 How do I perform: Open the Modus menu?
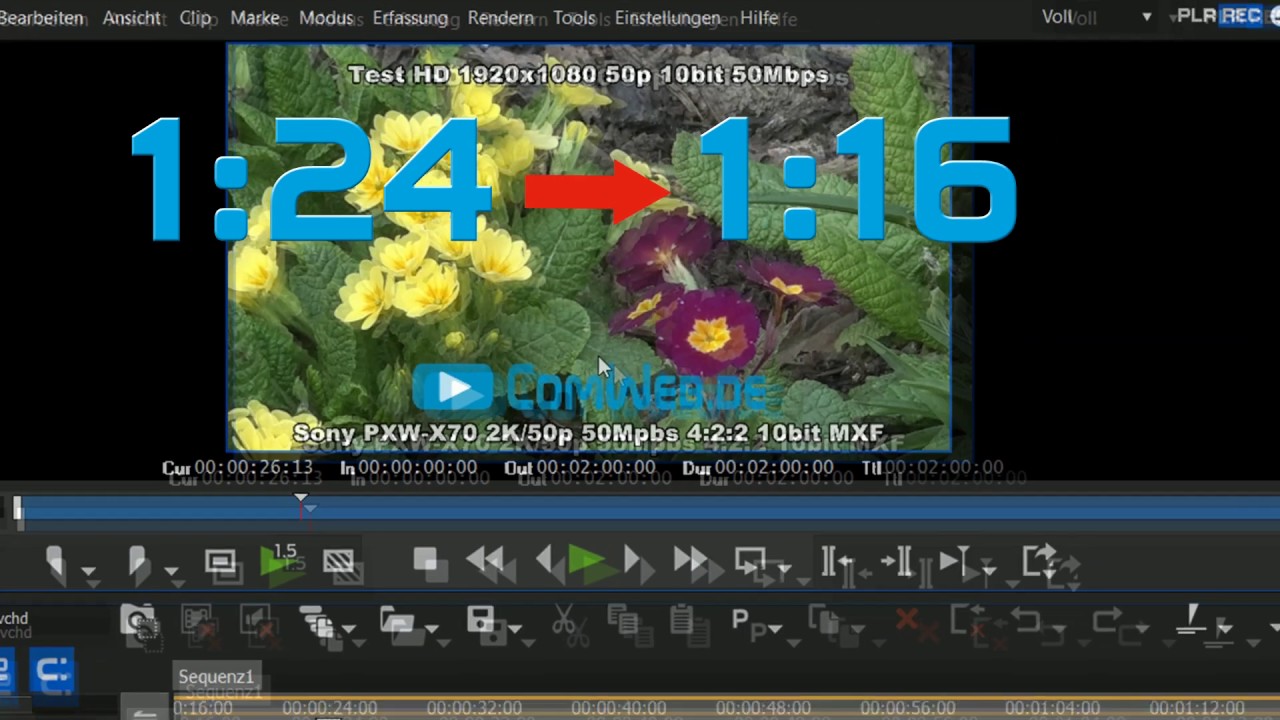[x=326, y=18]
